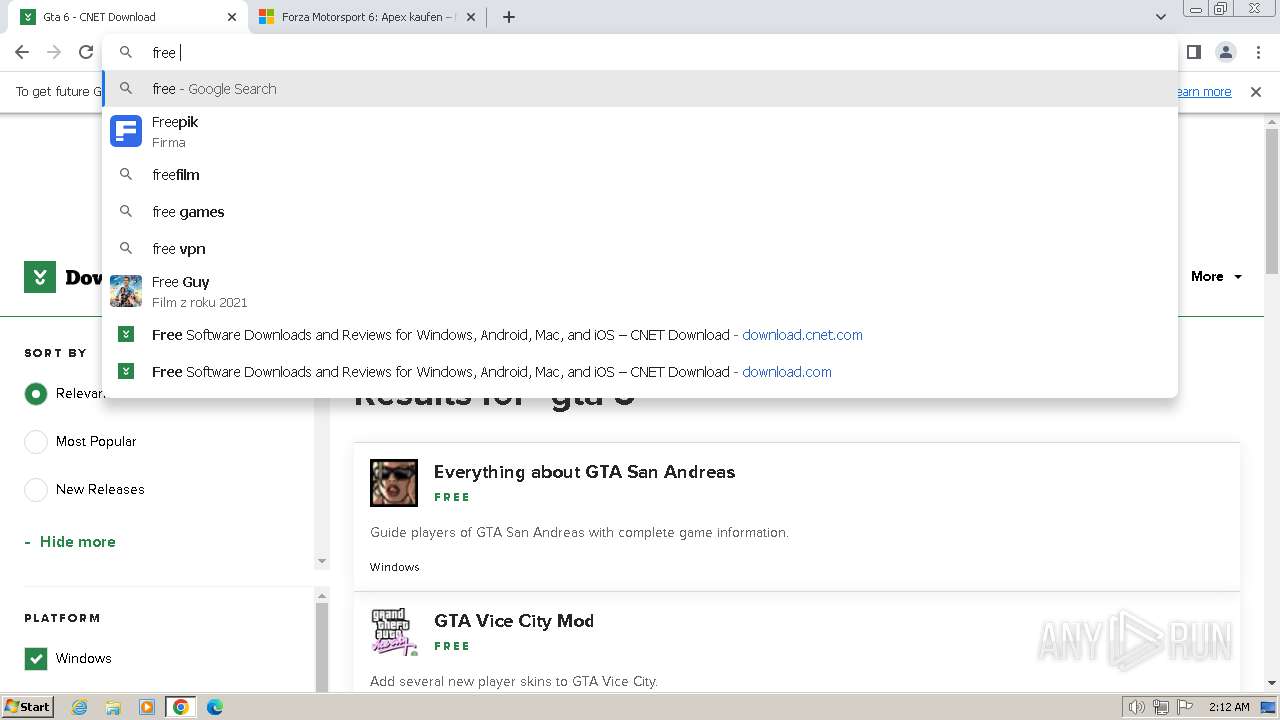
Task: Choose the 'free vpn' search suggestion
Action: point(640,249)
